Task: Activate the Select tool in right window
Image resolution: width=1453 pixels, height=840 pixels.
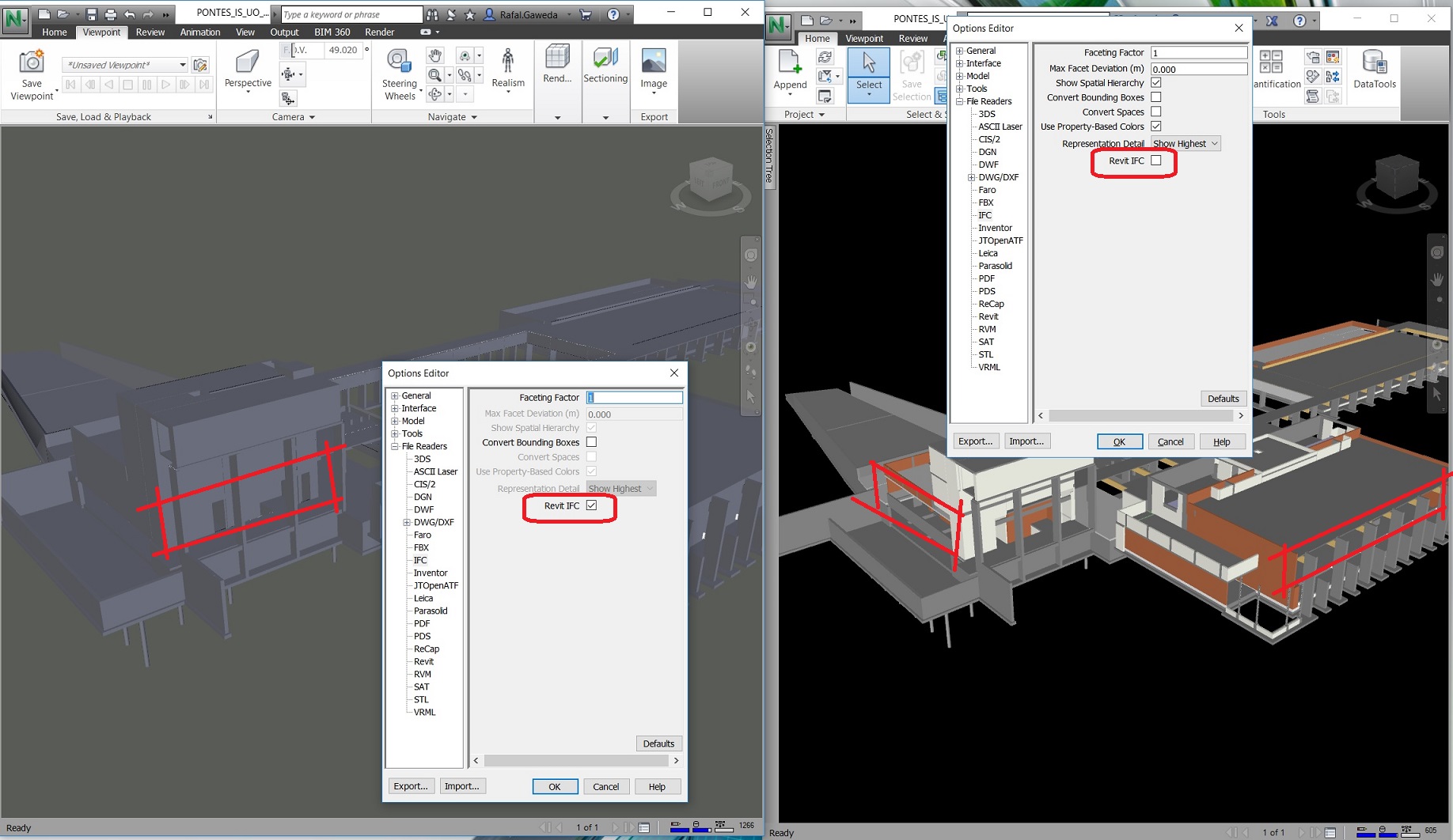Action: pyautogui.click(x=868, y=74)
